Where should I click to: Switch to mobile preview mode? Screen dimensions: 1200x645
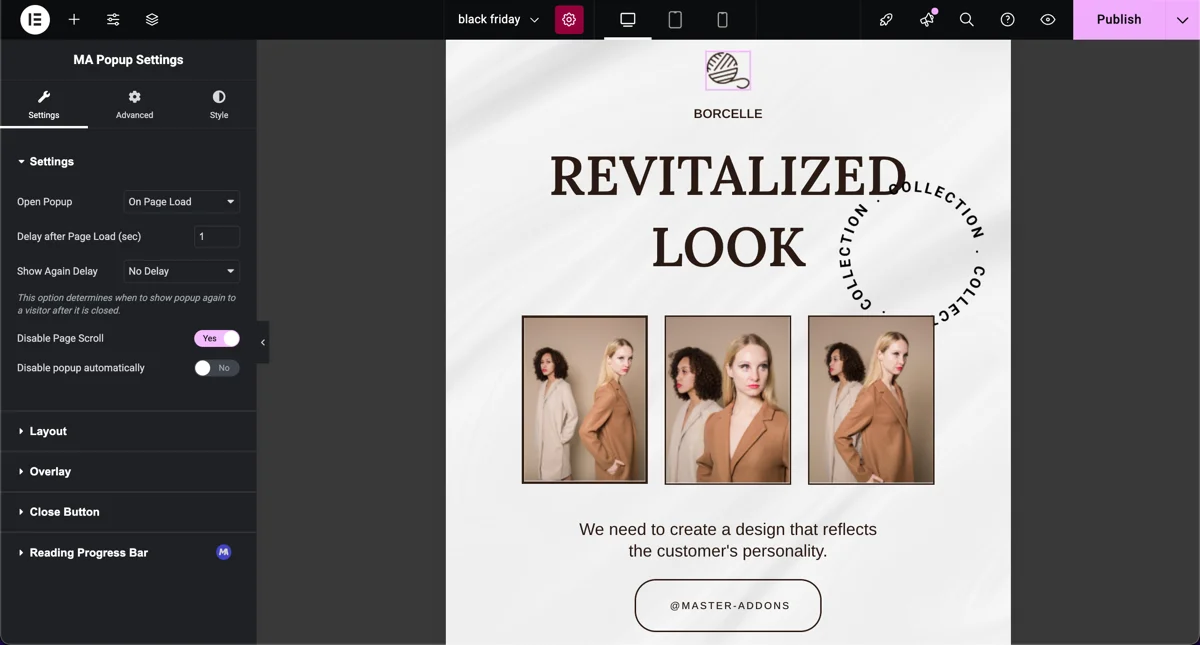tap(723, 19)
